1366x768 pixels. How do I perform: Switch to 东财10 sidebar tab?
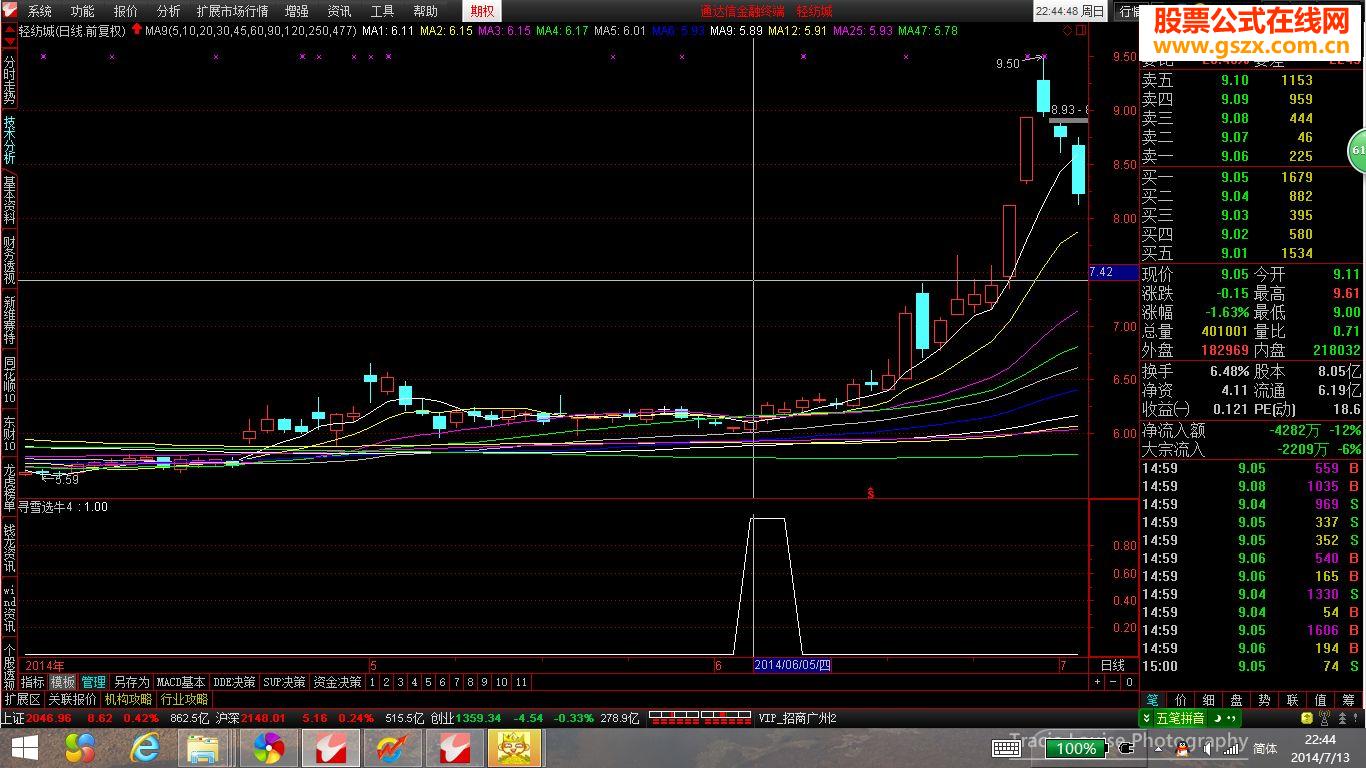point(9,433)
